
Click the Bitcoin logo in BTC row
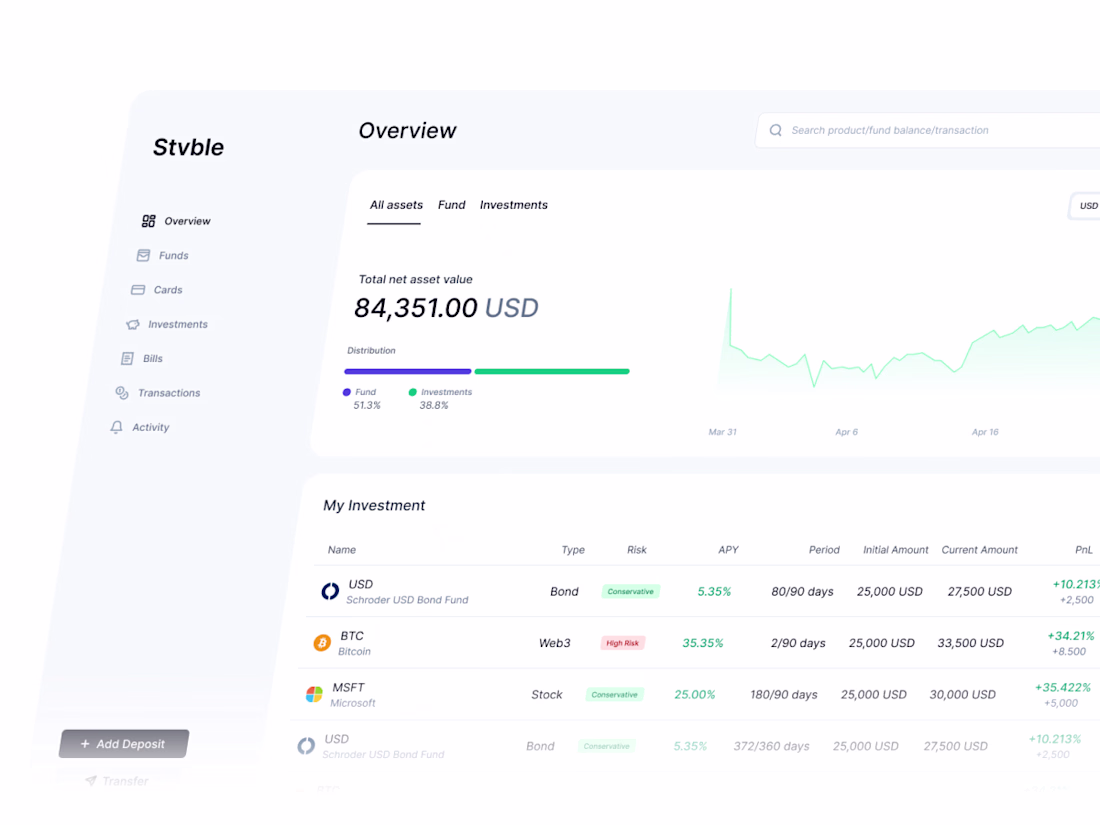pyautogui.click(x=322, y=643)
